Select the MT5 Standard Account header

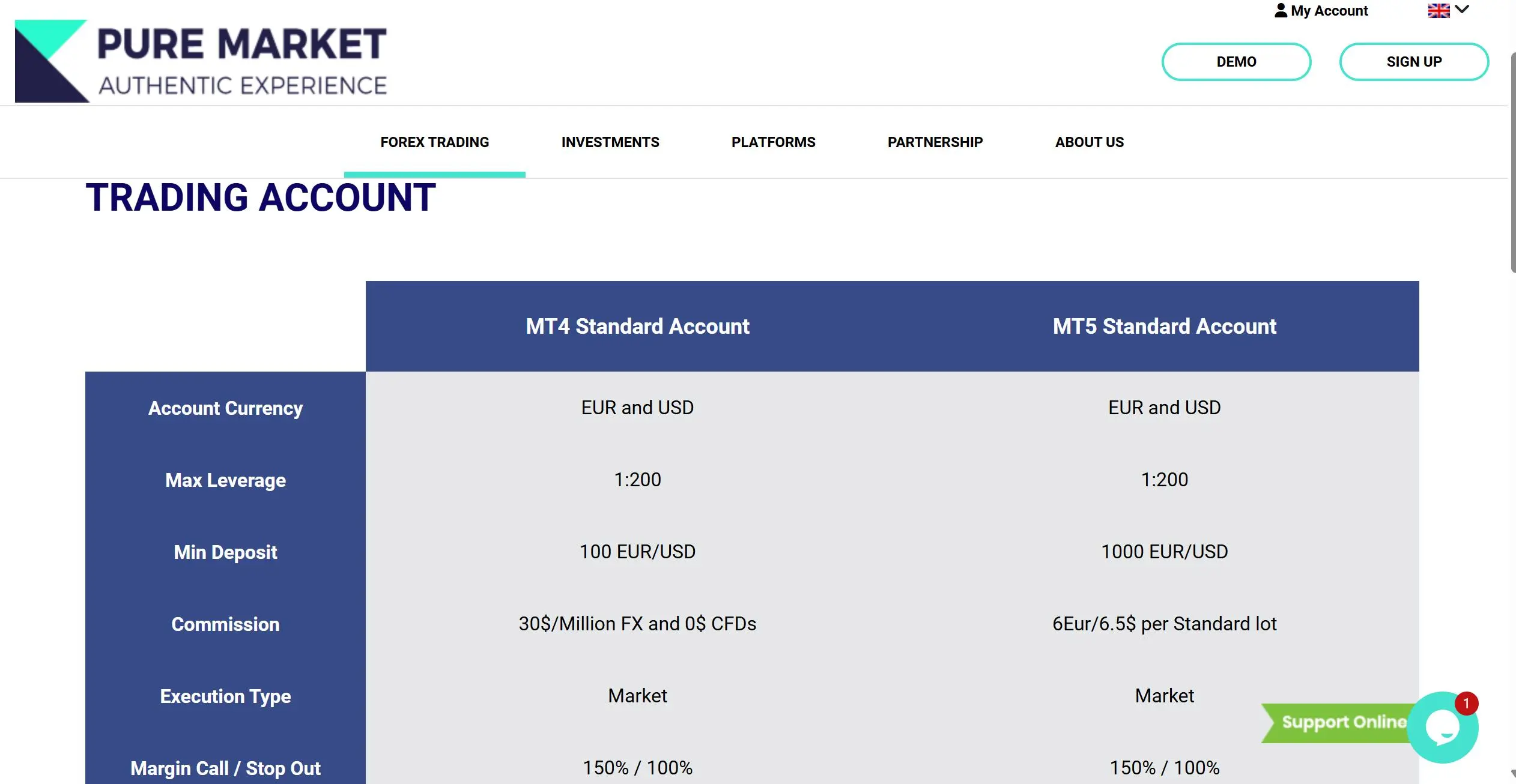click(1164, 327)
